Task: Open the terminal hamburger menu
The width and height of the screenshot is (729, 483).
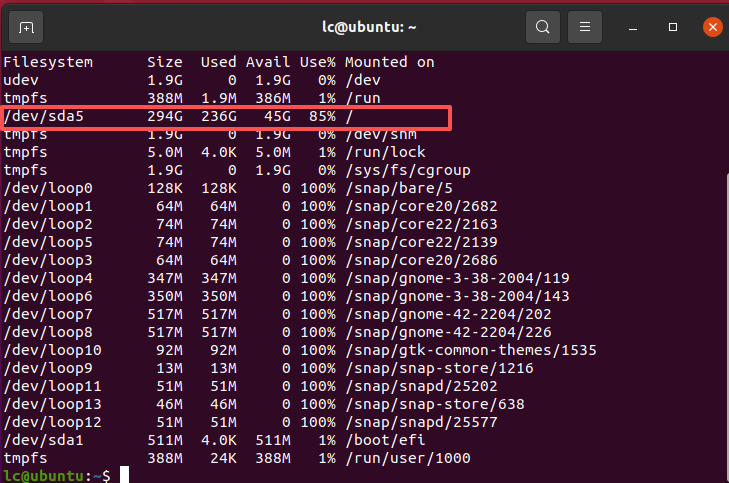Action: pyautogui.click(x=586, y=27)
